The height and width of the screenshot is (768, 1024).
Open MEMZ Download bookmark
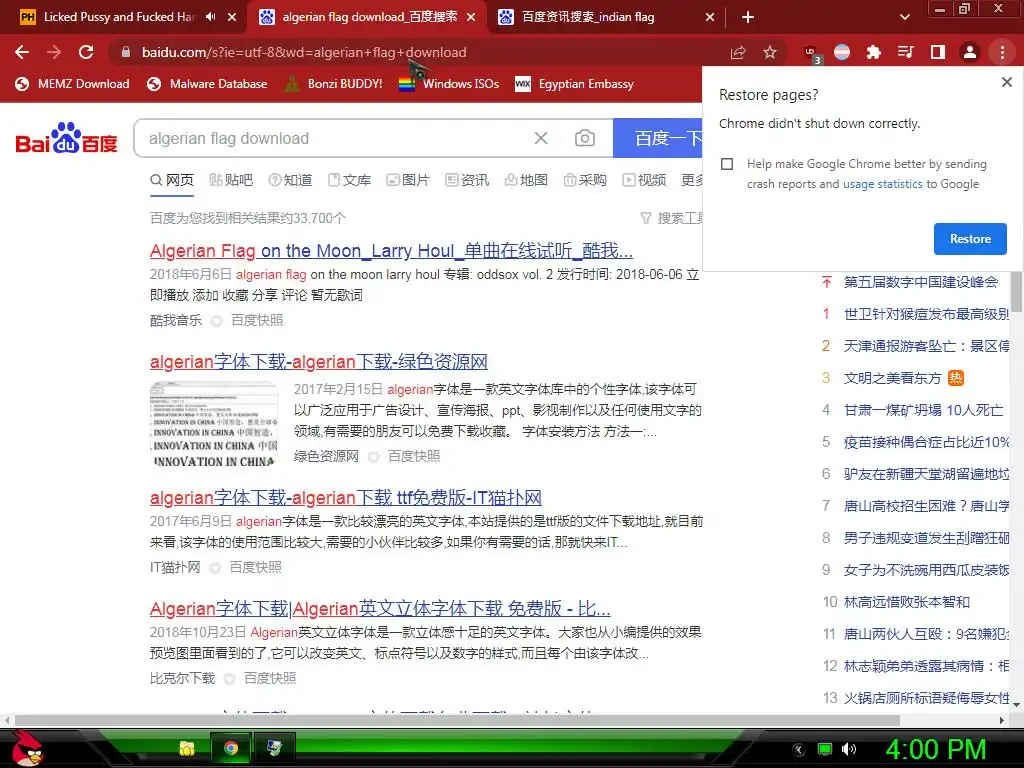(x=72, y=84)
